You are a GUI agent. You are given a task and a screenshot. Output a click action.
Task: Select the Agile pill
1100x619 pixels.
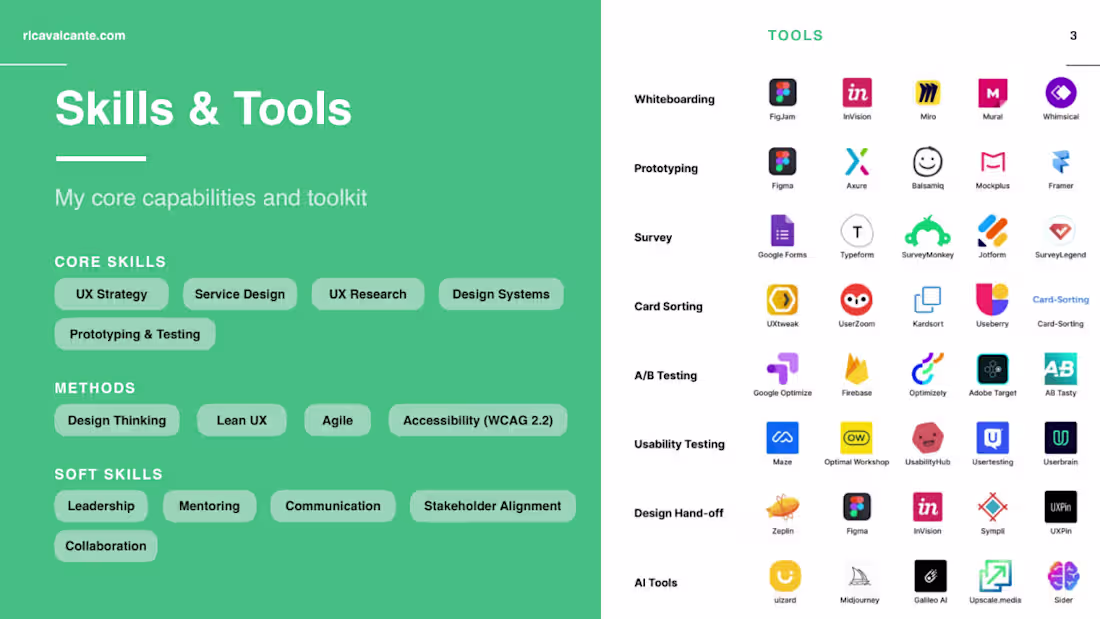[337, 420]
